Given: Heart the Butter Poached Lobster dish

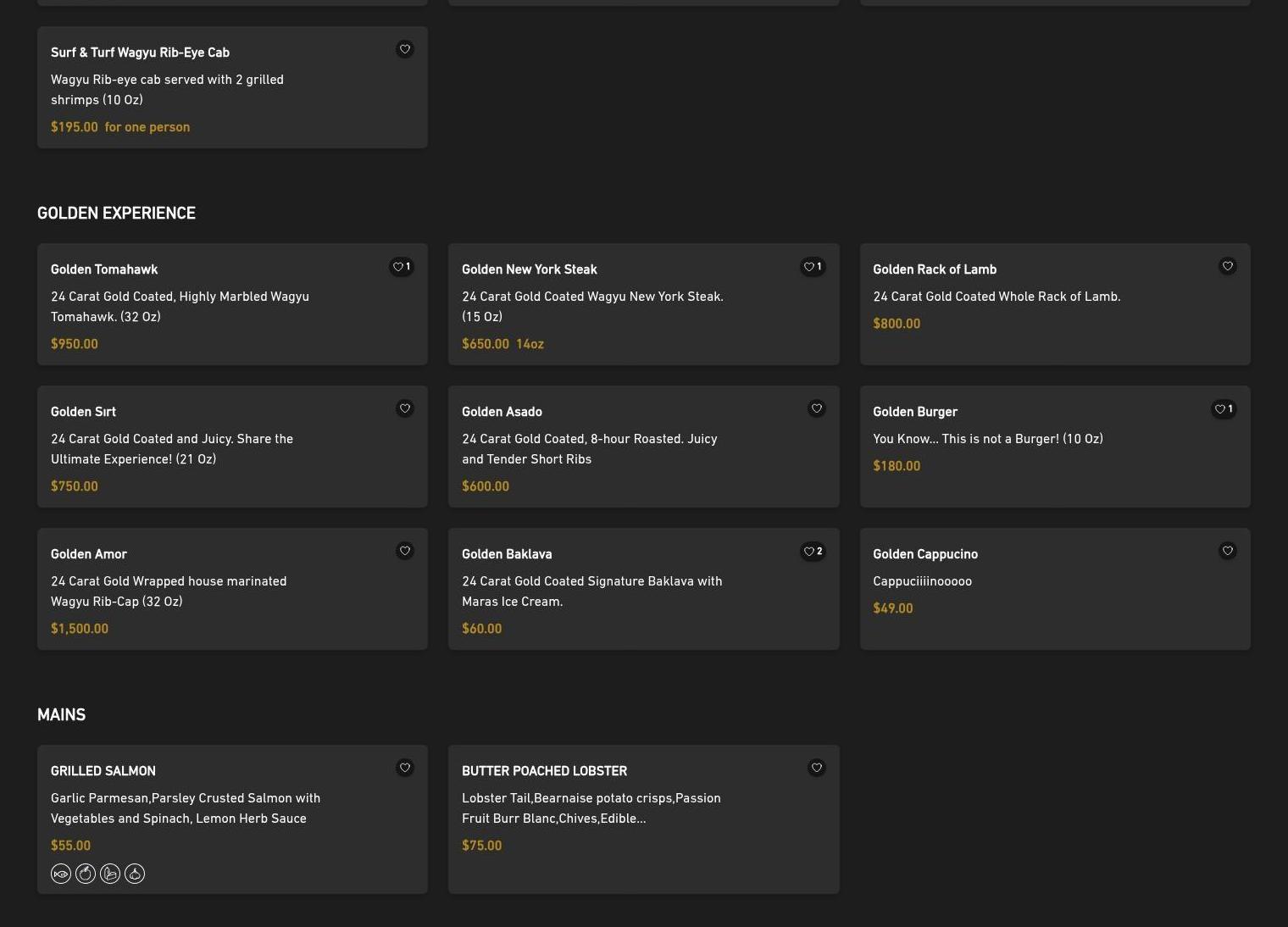Looking at the screenshot, I should pos(816,768).
